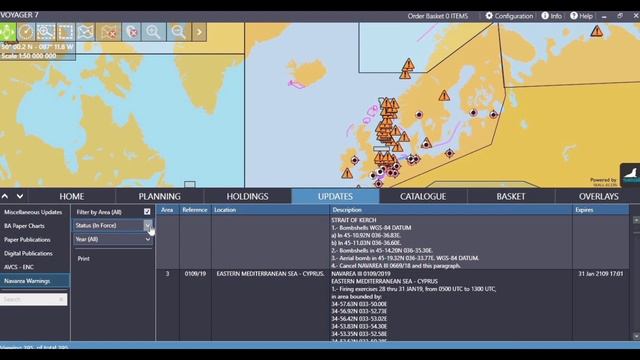
Task: Select the green pan map tool
Action: click(x=7, y=32)
